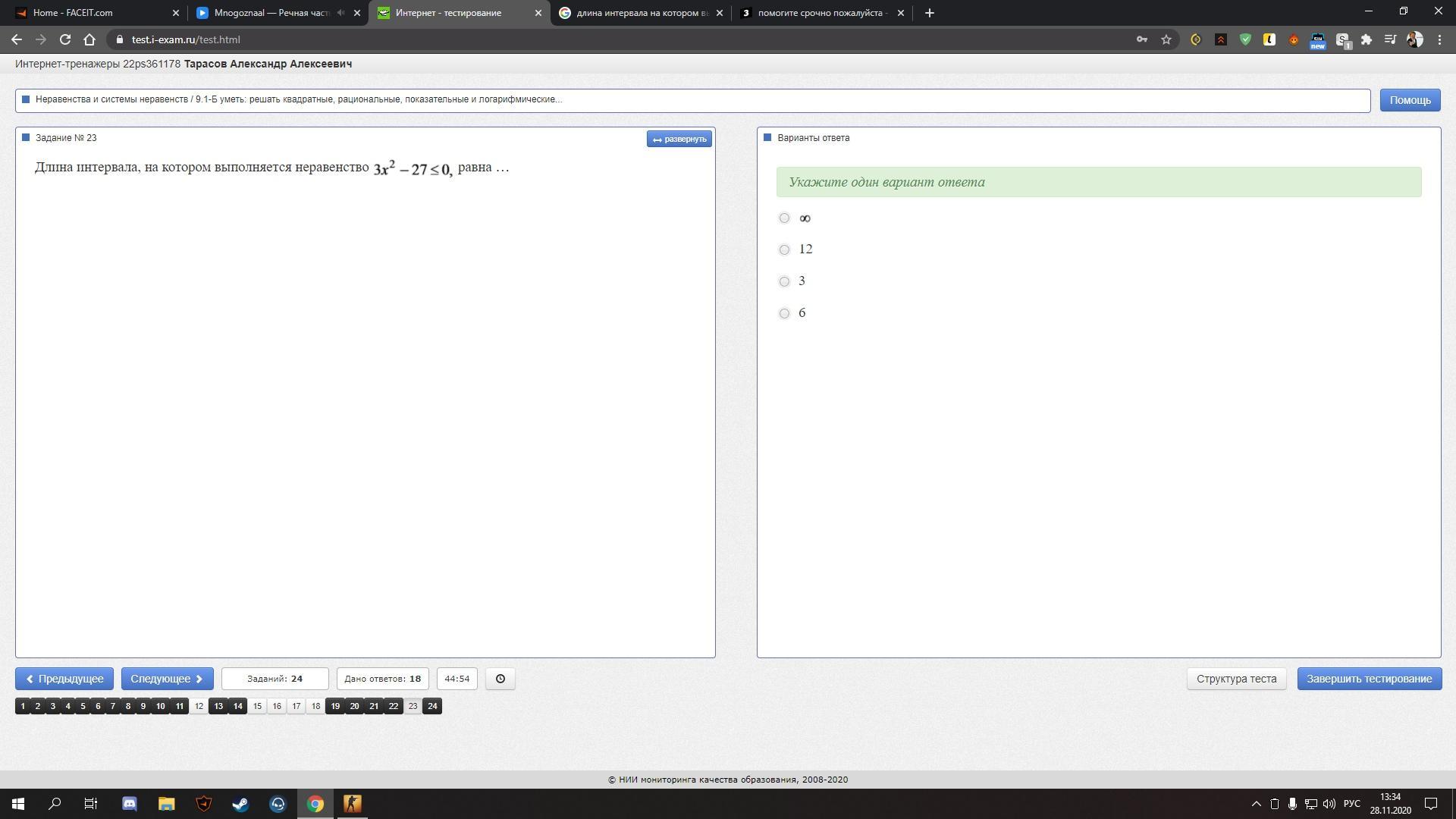Jump to question number 15

pos(257,706)
